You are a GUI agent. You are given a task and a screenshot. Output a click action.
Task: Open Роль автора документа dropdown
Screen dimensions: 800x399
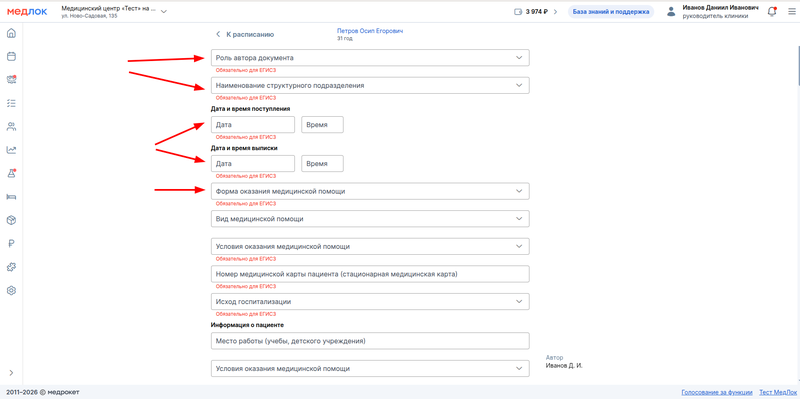pyautogui.click(x=370, y=58)
